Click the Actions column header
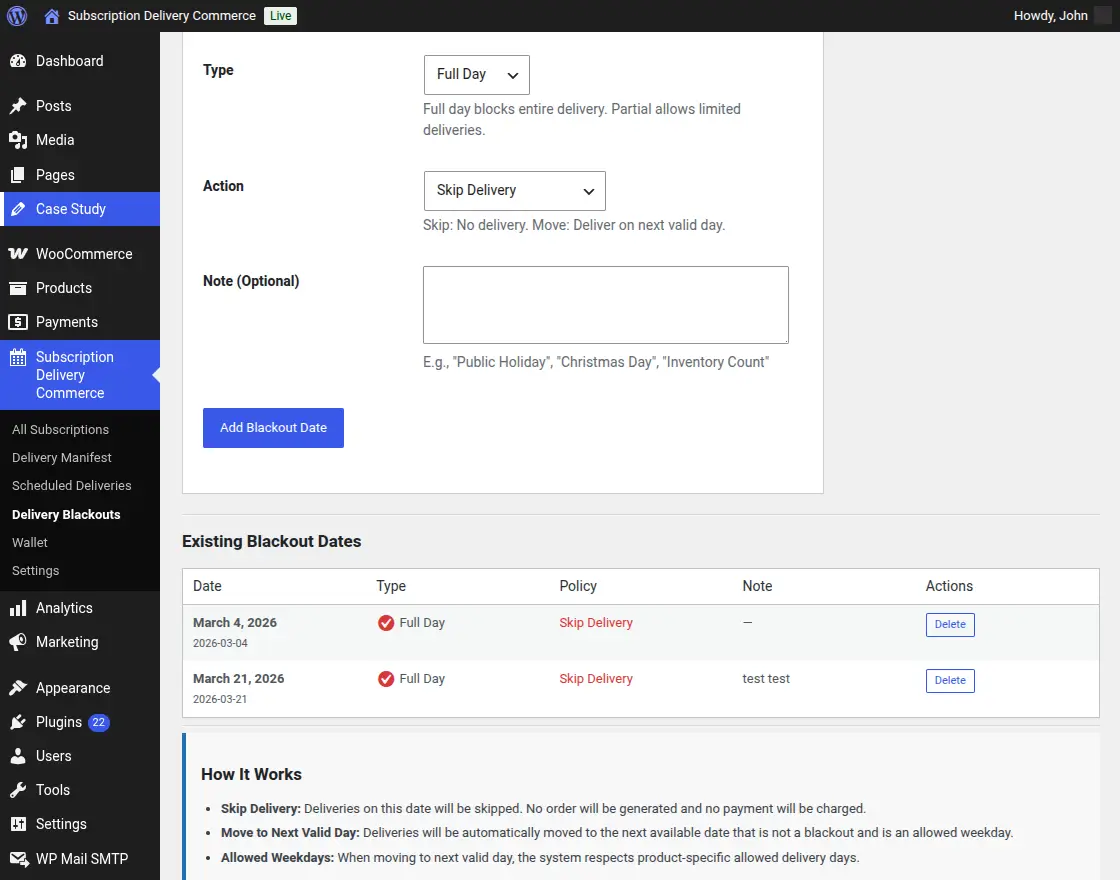Screen dimensions: 1120x880 (x=949, y=586)
